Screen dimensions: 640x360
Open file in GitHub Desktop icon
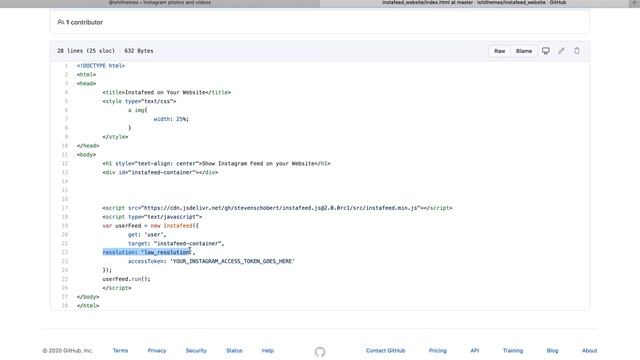(546, 51)
